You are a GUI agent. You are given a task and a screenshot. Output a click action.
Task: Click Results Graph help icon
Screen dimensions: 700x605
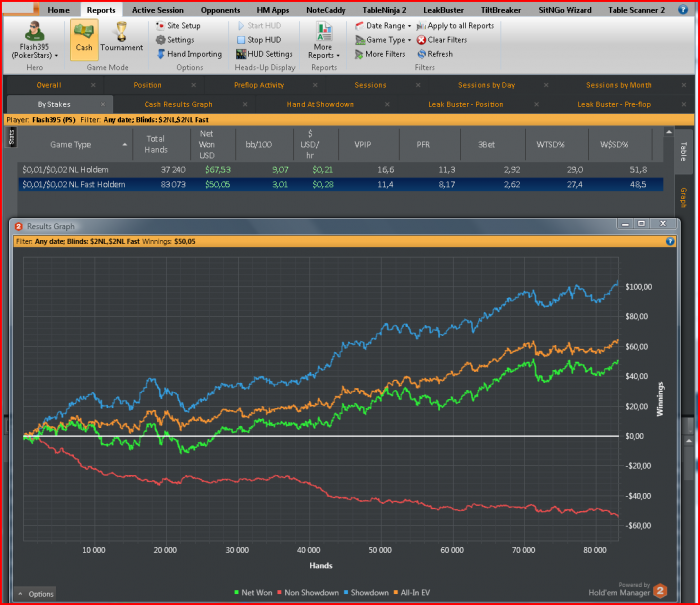tap(670, 241)
